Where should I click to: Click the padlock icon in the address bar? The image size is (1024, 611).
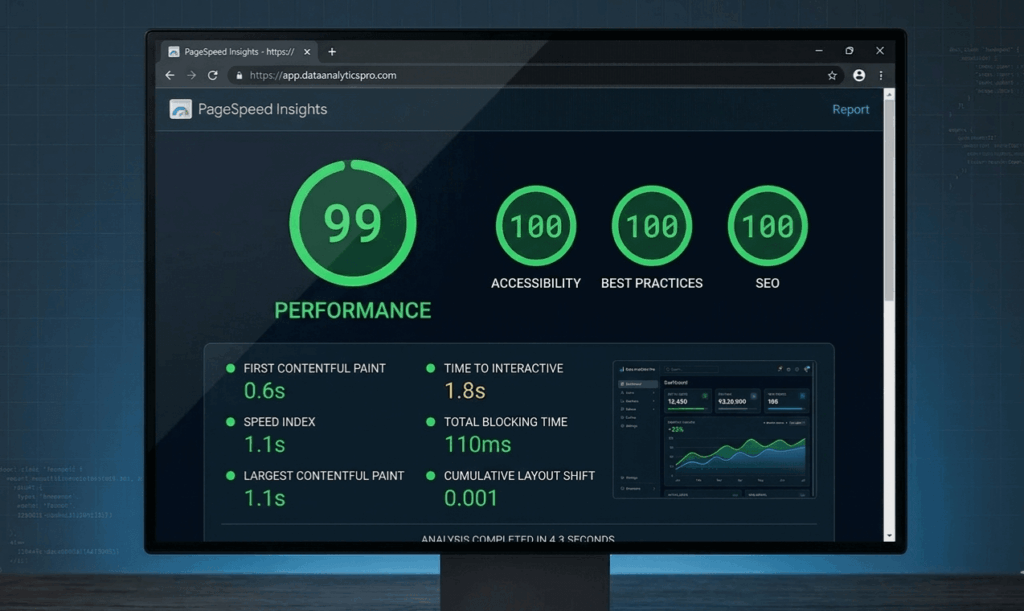point(239,75)
